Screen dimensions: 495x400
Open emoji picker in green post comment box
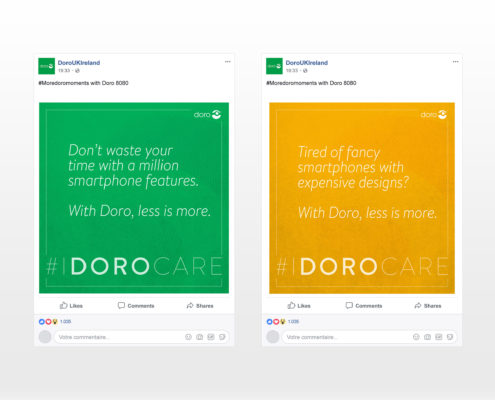[x=188, y=337]
